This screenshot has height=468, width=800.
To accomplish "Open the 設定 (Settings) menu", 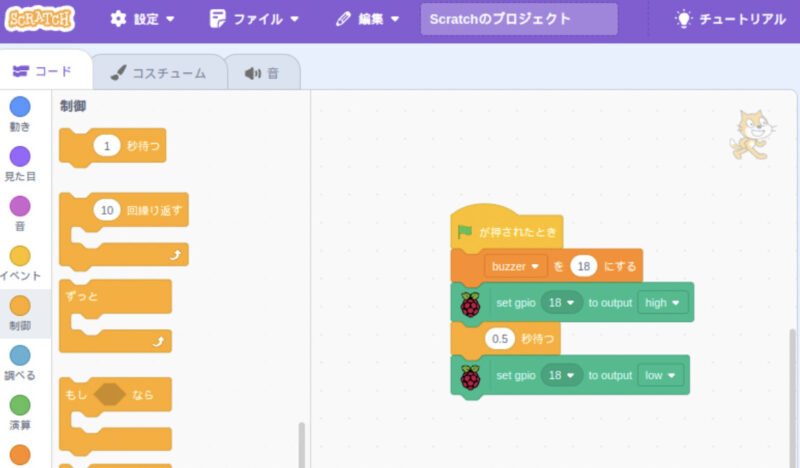I will point(142,19).
